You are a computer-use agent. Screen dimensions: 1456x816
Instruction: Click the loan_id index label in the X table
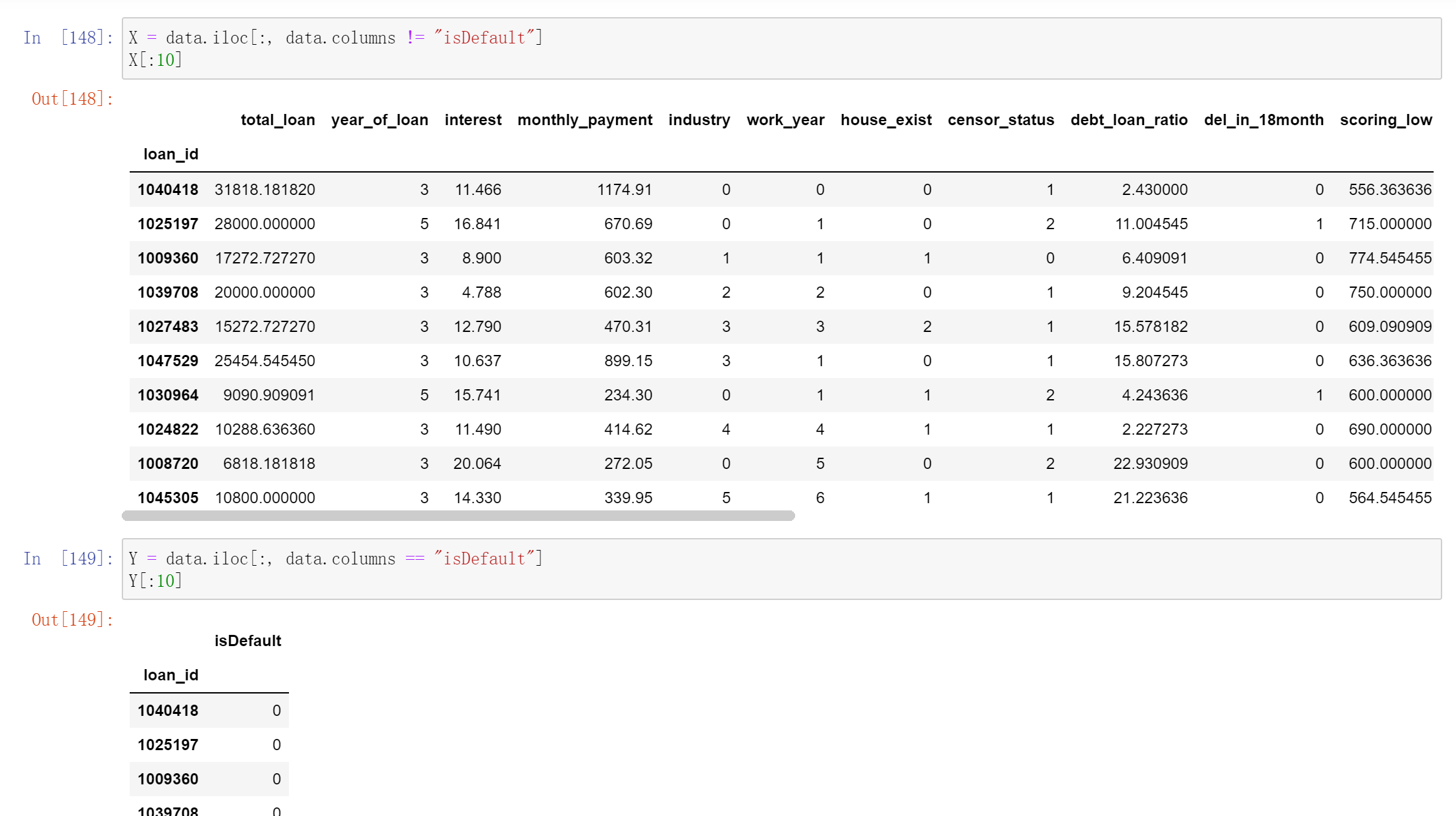tap(170, 154)
